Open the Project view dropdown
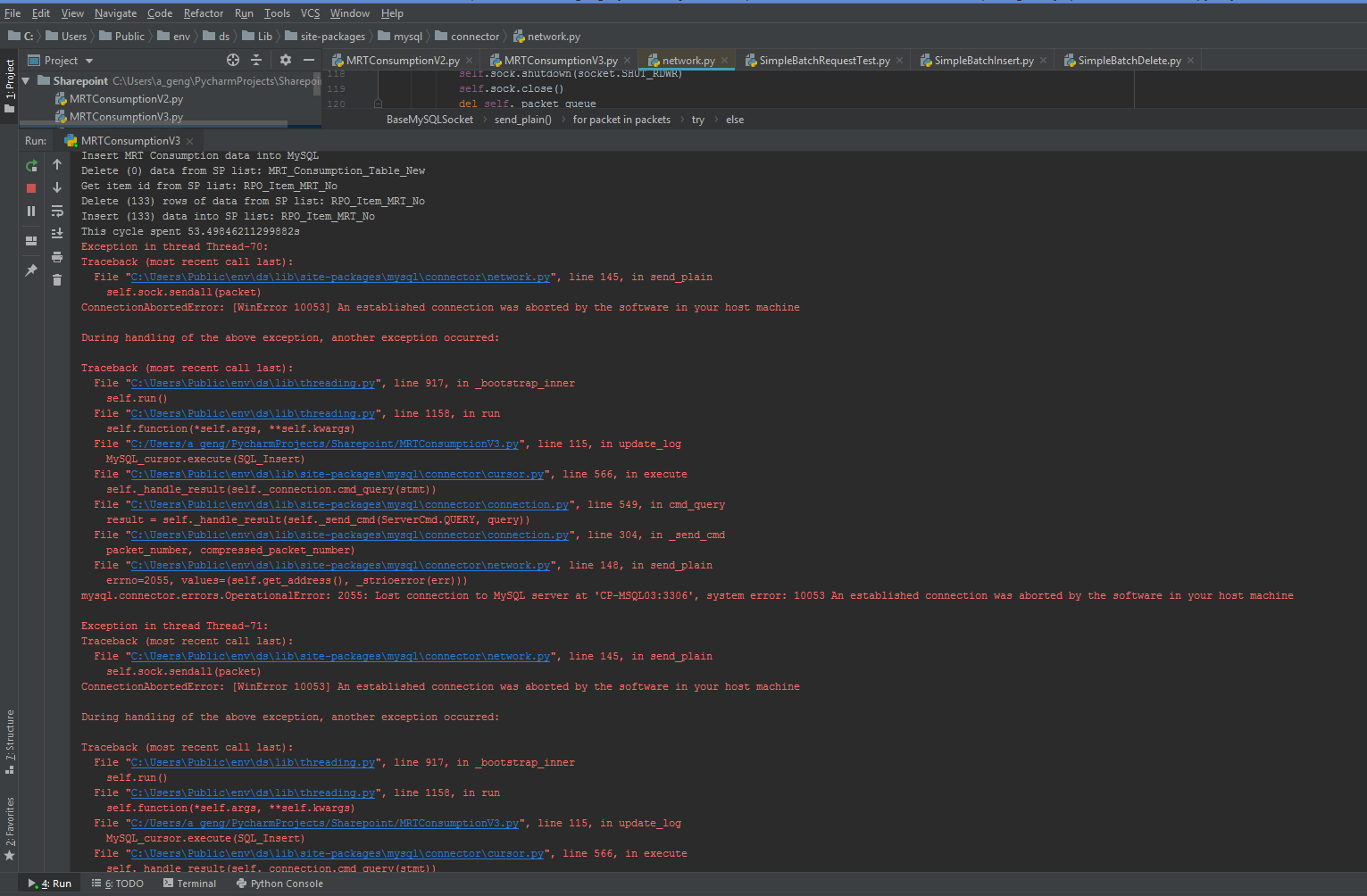Screen dimensions: 1367x896 [x=88, y=61]
